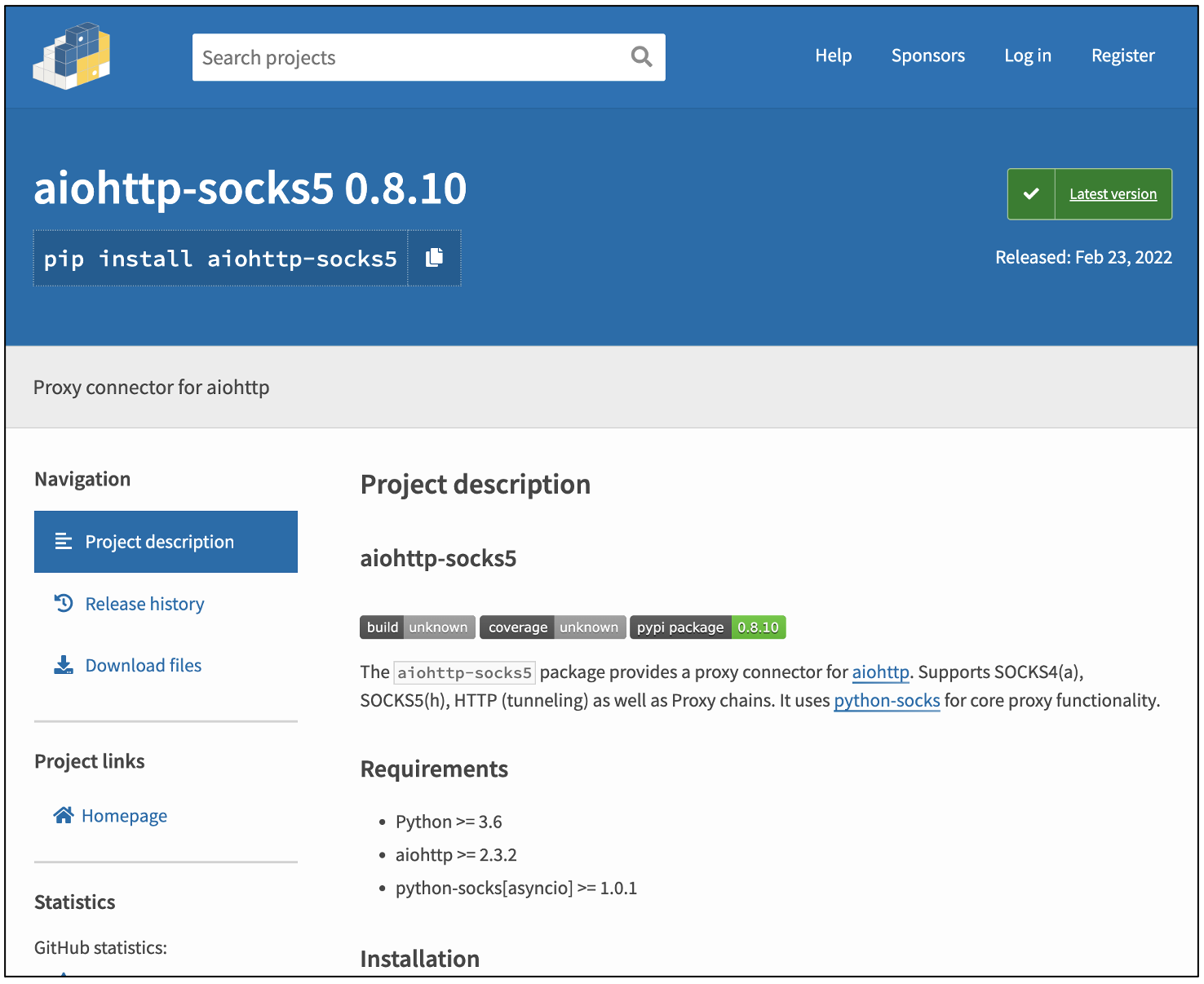Follow the aiohttp hyperlink in the description
Viewport: 1204px width, 984px height.
(x=880, y=672)
